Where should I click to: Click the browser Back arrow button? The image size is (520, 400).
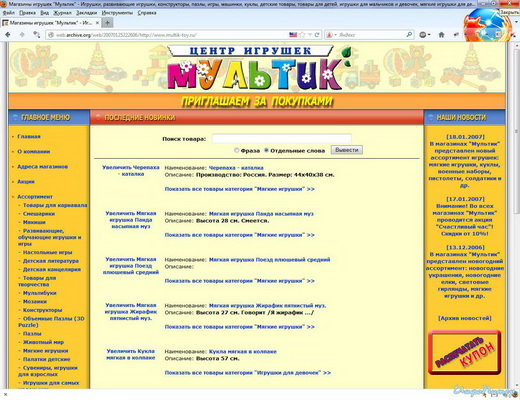(x=8, y=35)
